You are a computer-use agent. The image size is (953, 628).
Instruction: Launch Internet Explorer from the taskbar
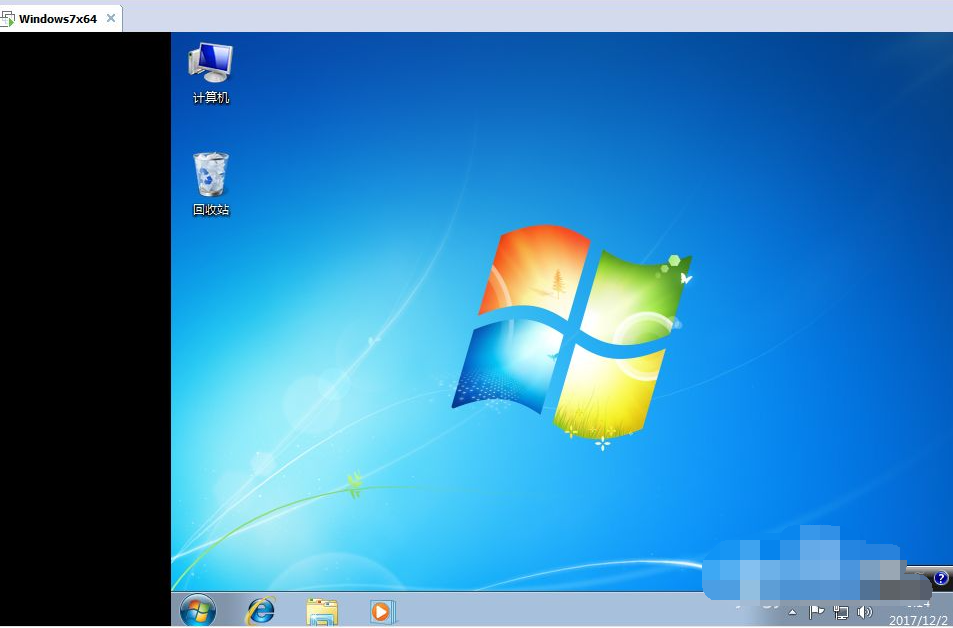pyautogui.click(x=259, y=610)
